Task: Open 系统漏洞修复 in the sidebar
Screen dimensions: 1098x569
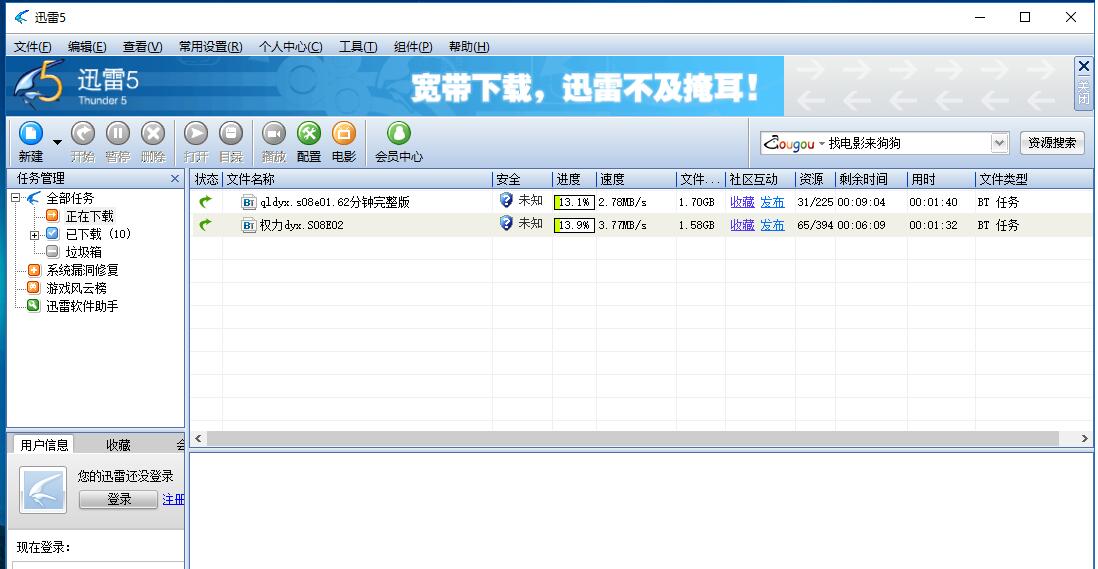Action: click(82, 270)
